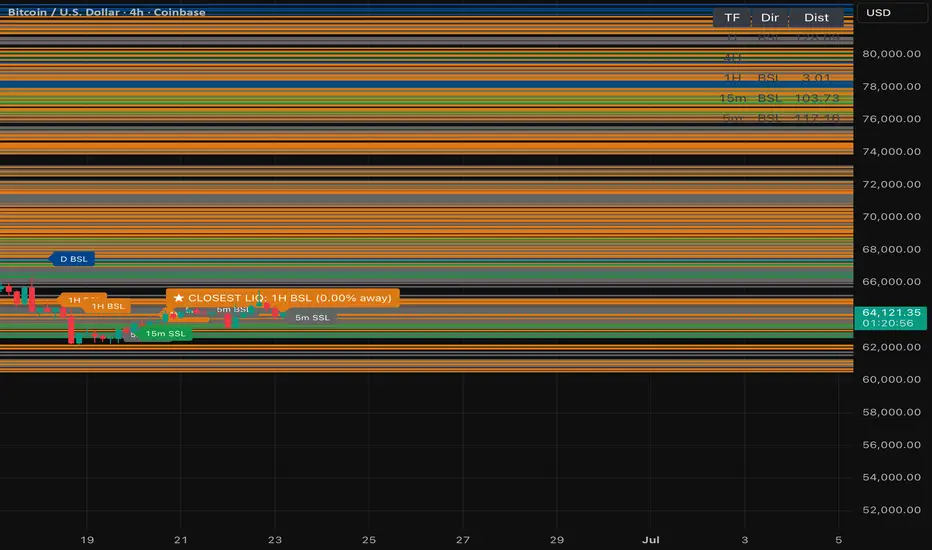Click the TF column header in table
Viewport: 932px width, 550px height.
pos(732,17)
